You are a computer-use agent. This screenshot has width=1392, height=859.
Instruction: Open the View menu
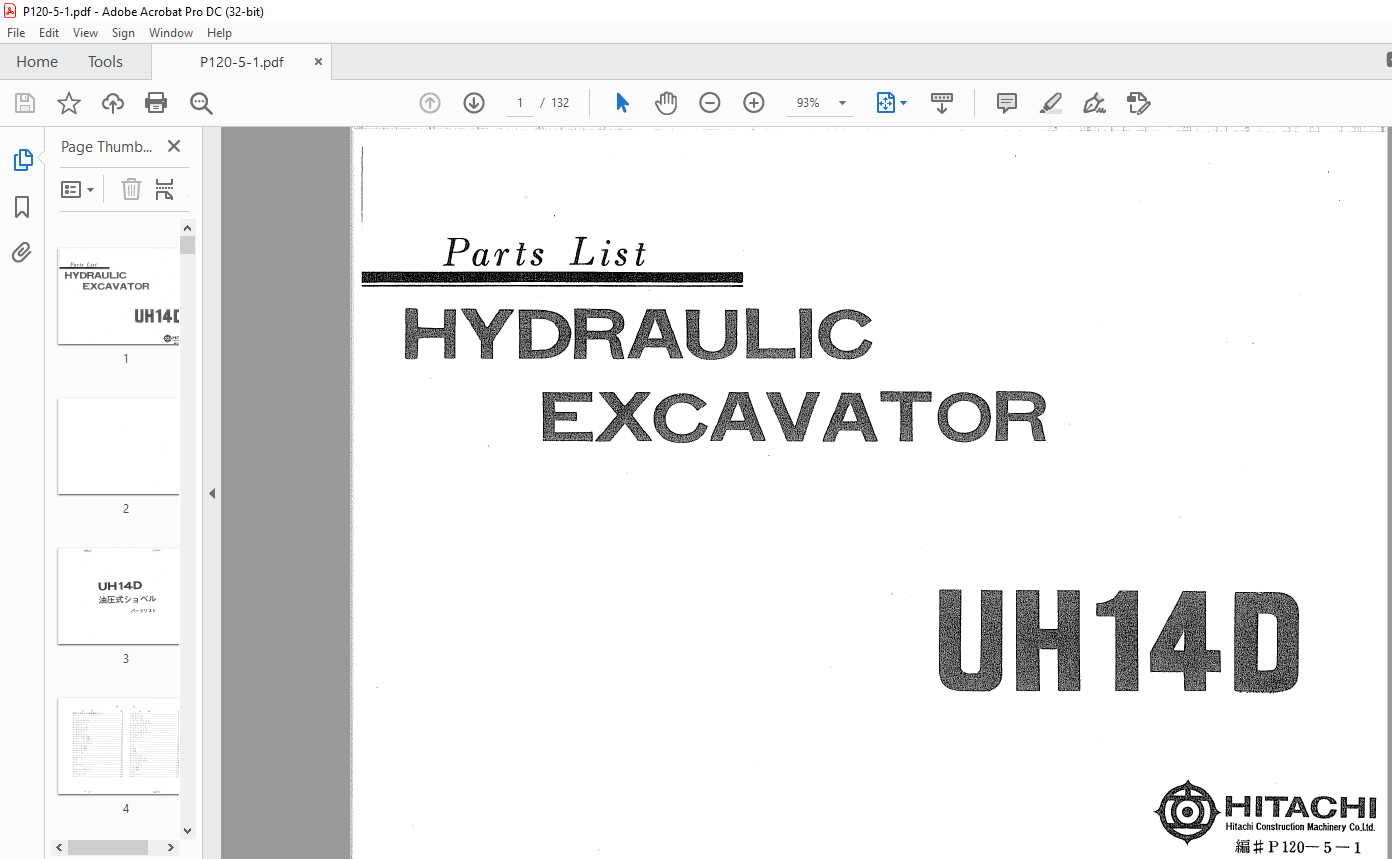85,33
